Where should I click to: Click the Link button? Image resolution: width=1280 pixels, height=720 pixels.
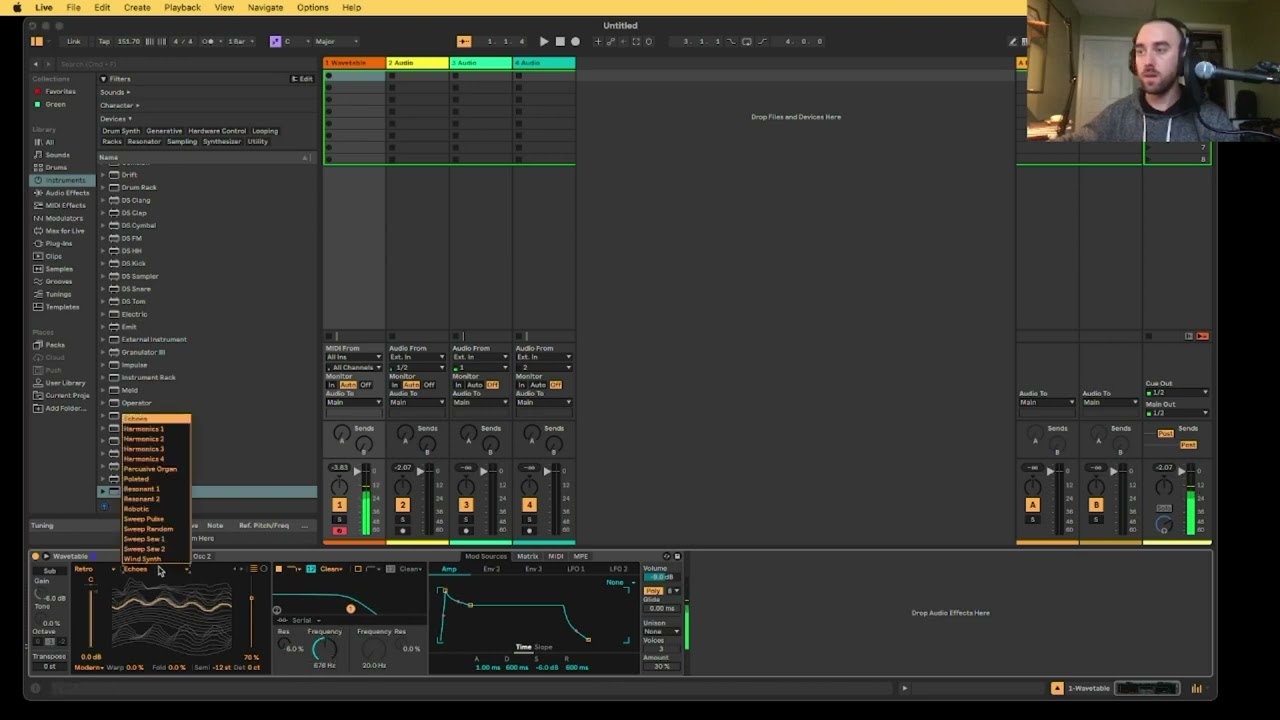[73, 41]
